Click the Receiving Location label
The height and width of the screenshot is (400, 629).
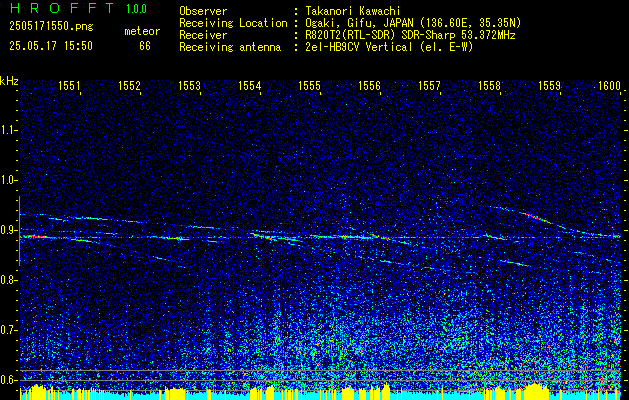point(233,23)
